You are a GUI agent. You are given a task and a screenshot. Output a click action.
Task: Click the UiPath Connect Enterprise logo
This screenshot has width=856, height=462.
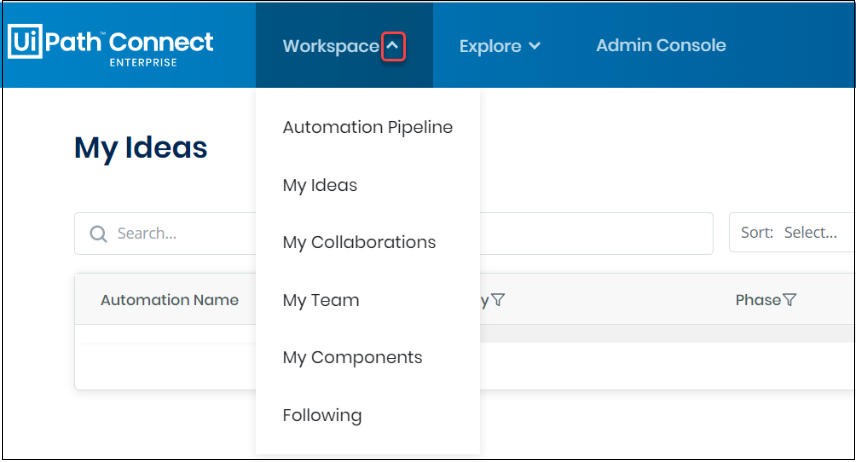[x=111, y=46]
